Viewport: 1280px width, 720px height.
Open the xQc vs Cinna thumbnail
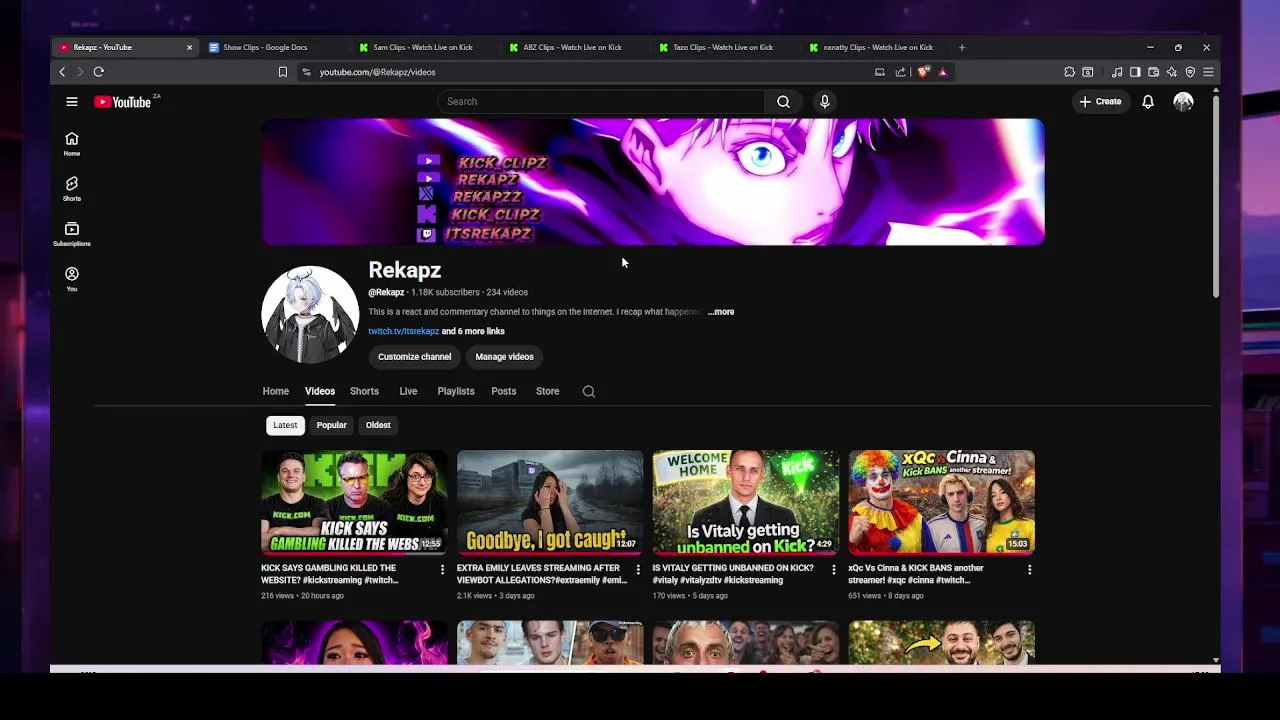[942, 502]
